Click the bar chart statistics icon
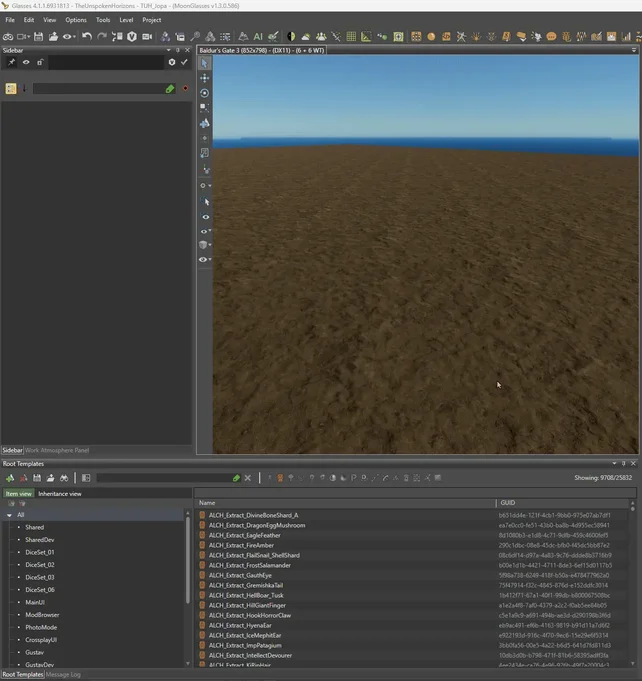This screenshot has width=642, height=681. pos(626,37)
